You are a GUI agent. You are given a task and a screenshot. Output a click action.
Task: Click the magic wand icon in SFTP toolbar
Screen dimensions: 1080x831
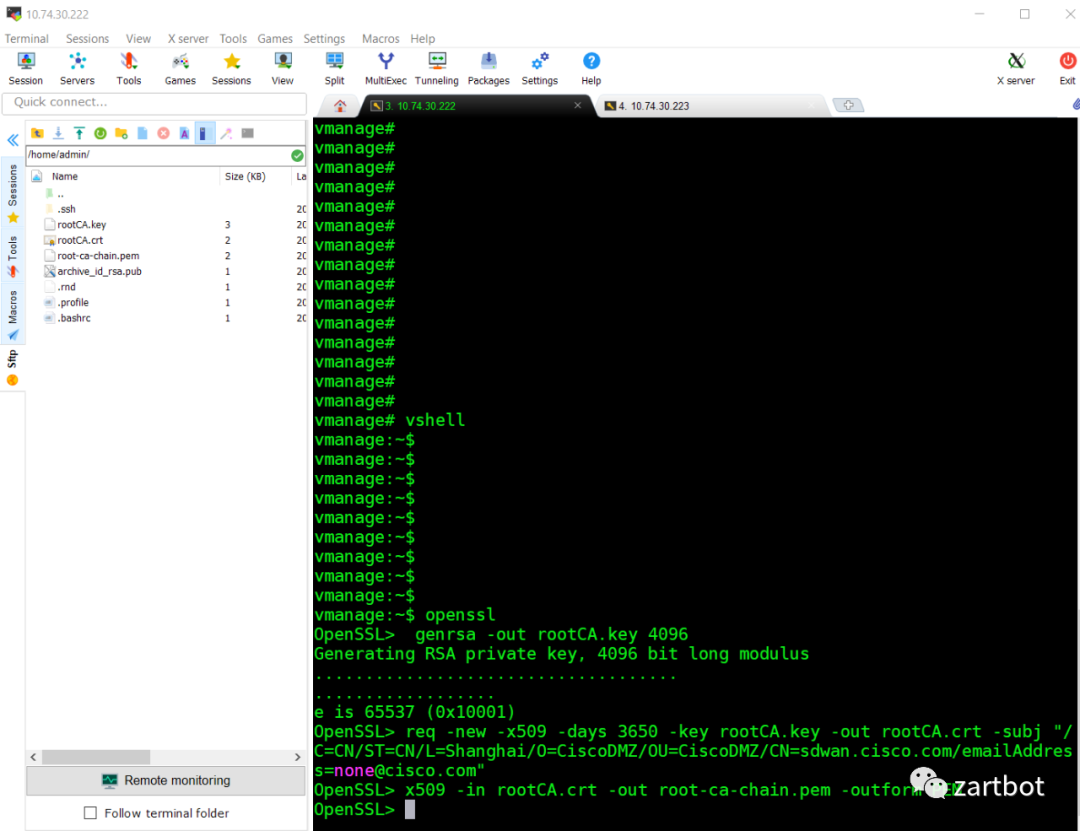point(226,133)
